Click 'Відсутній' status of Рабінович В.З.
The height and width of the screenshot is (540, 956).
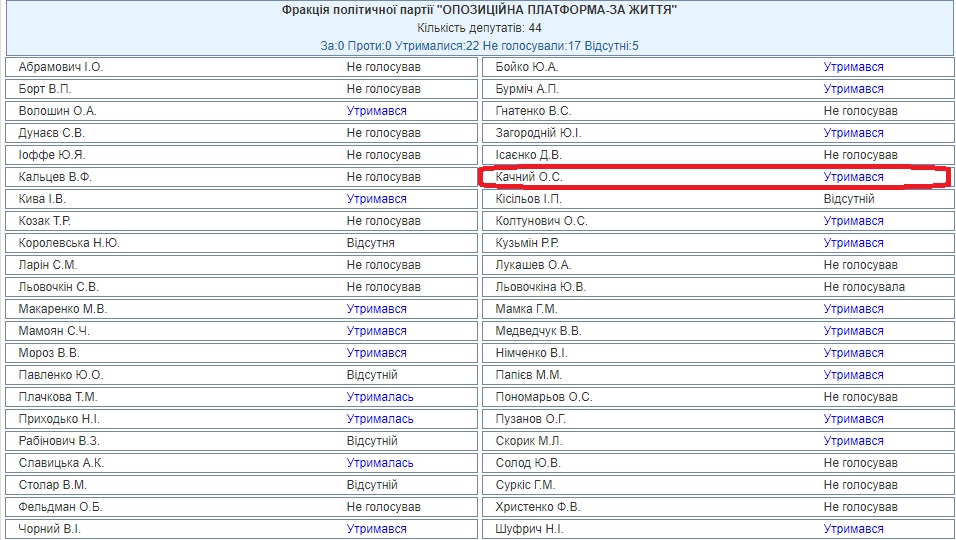click(x=372, y=441)
